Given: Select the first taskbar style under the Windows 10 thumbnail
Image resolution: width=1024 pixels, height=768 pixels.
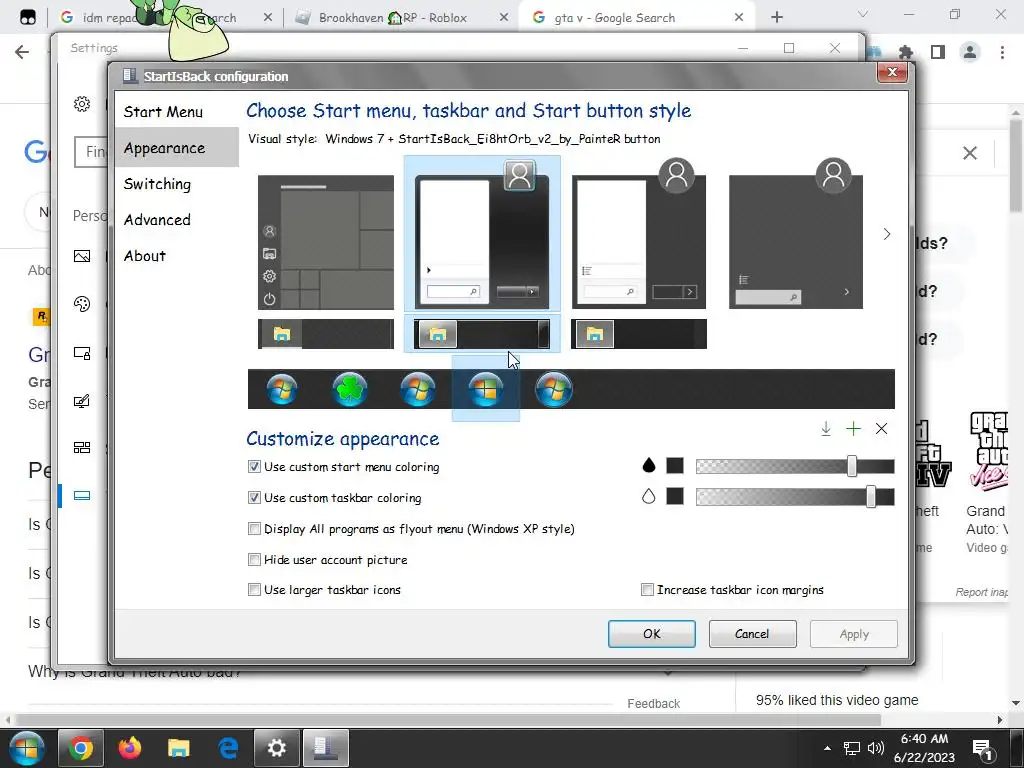Looking at the screenshot, I should (x=326, y=334).
